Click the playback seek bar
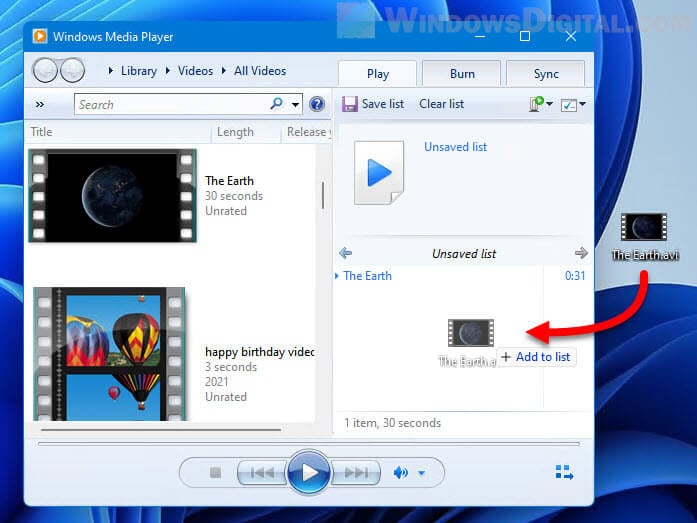The image size is (697, 523). [309, 443]
